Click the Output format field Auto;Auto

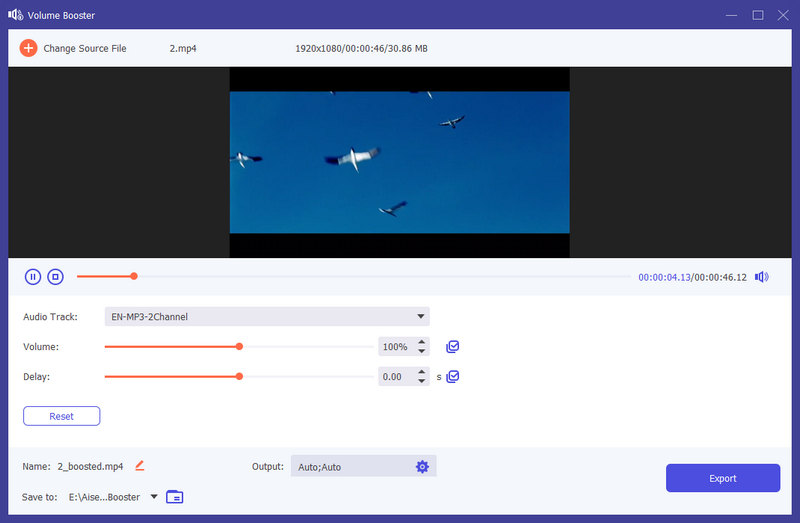tap(350, 467)
